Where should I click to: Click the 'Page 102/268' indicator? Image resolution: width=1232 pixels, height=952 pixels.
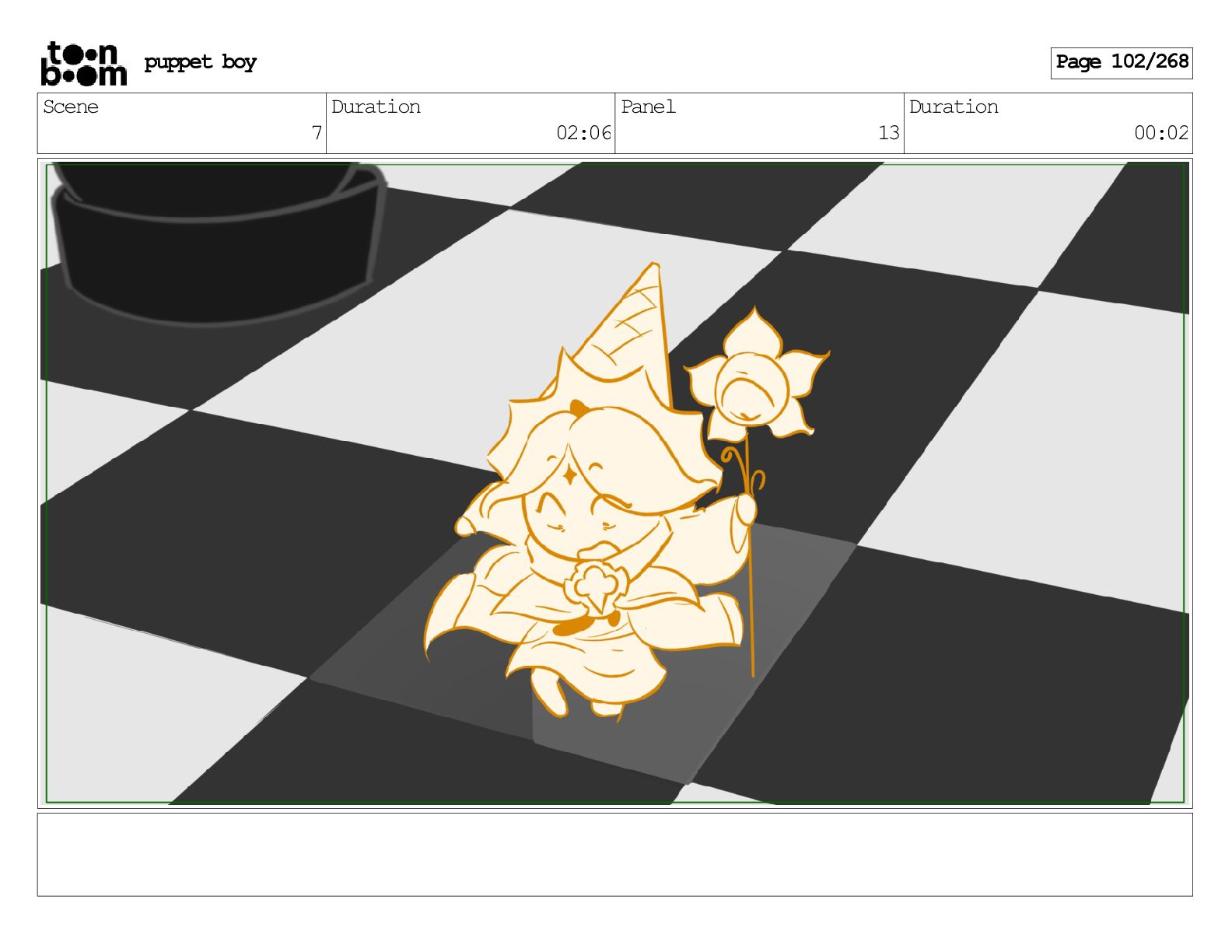point(1121,62)
